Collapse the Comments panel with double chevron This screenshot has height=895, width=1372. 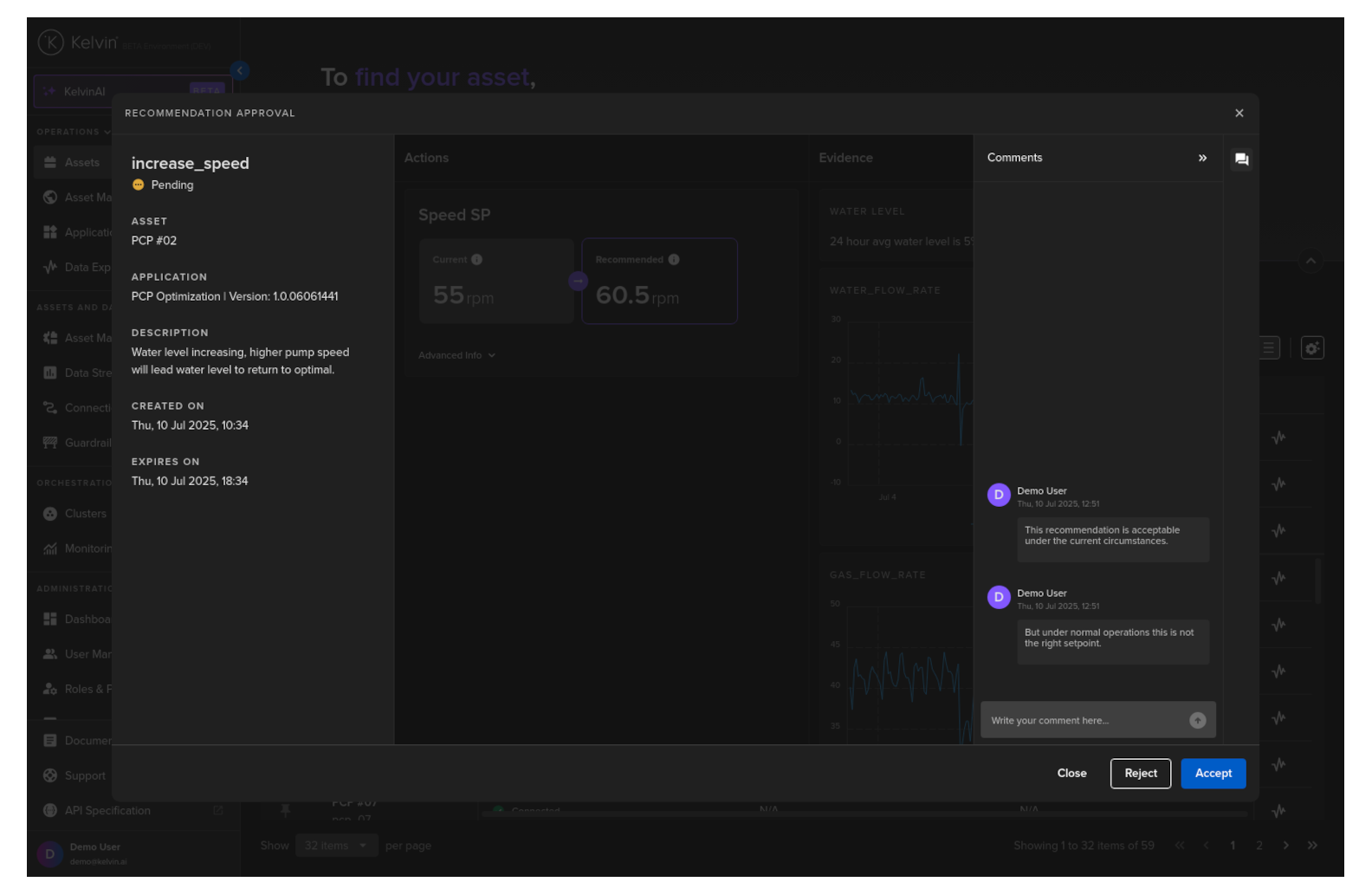click(x=1202, y=158)
